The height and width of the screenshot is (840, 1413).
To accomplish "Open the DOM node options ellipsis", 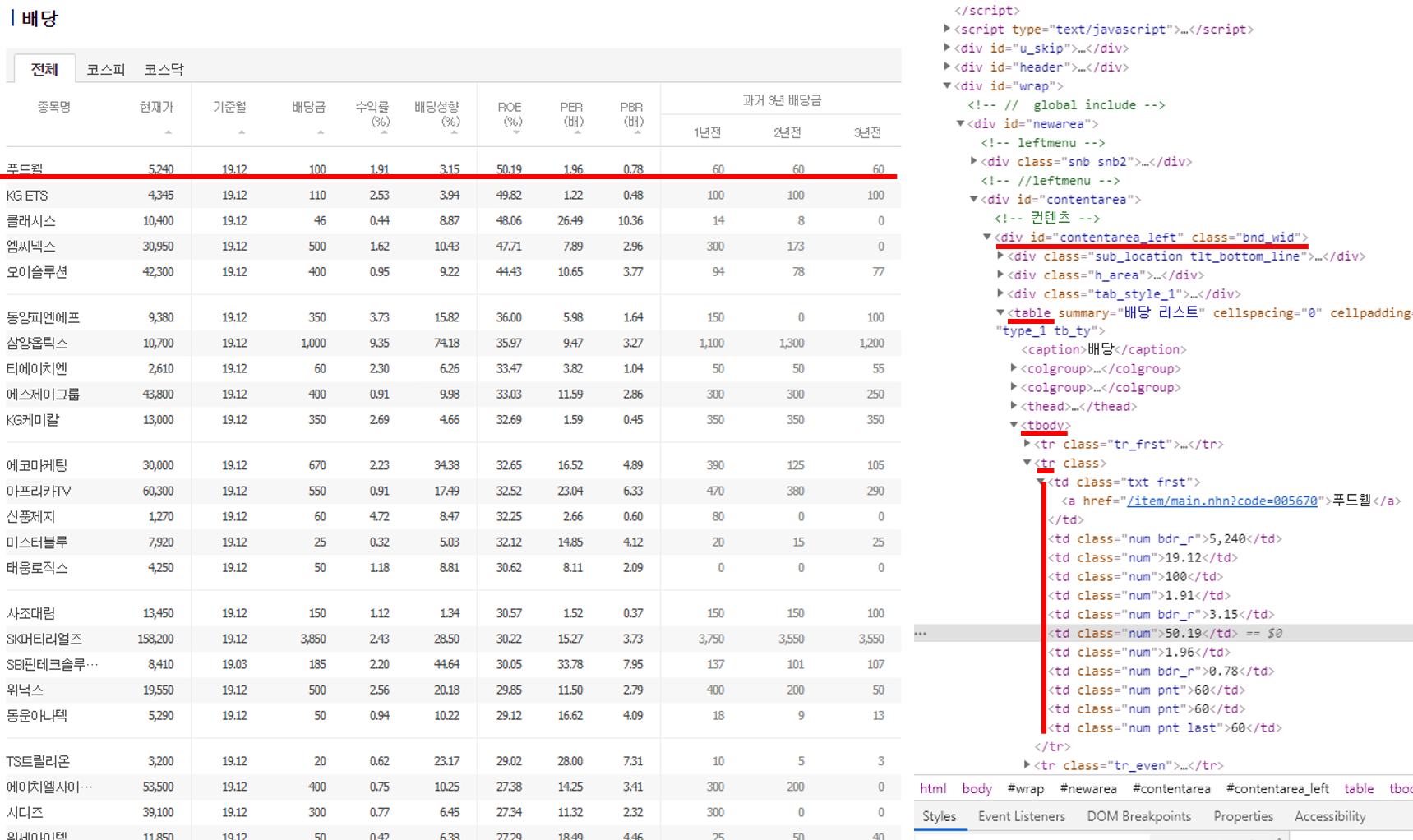I will 921,633.
